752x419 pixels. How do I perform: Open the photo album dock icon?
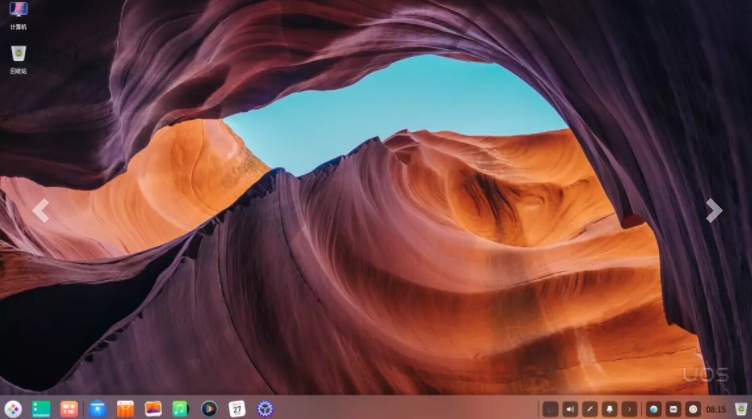(153, 408)
